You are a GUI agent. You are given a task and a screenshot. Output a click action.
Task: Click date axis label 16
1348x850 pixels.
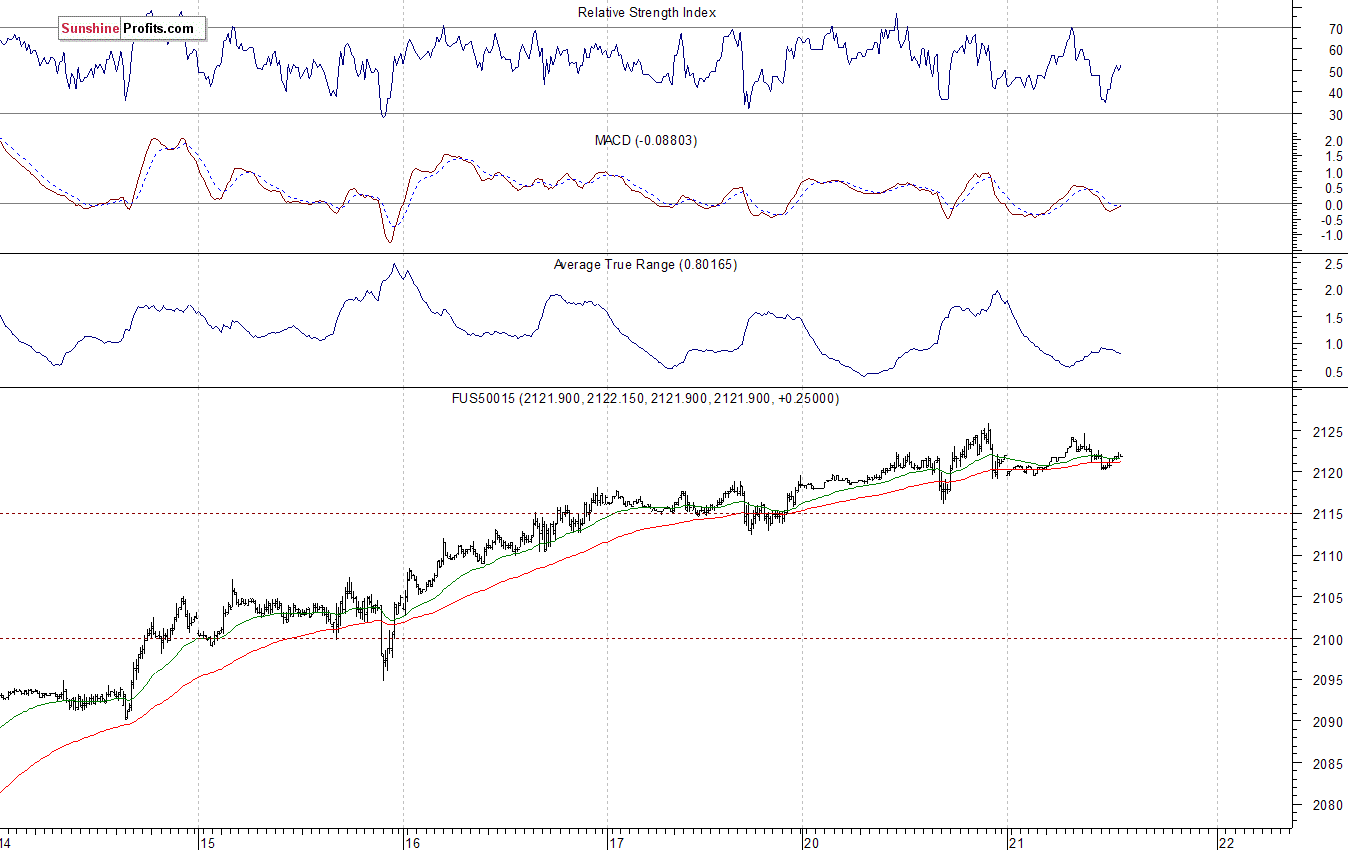point(412,842)
